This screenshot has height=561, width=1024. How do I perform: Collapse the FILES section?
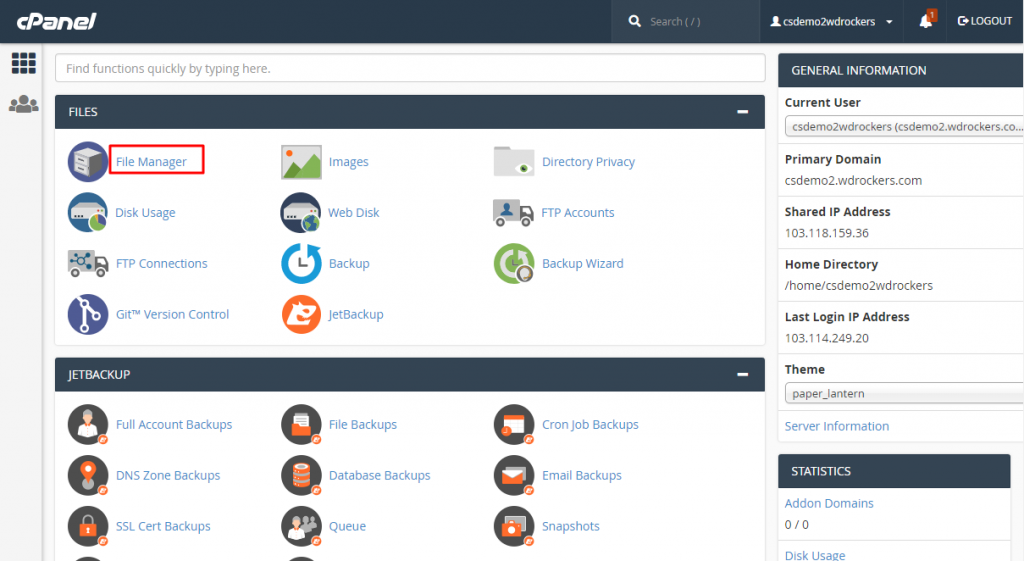[x=743, y=112]
